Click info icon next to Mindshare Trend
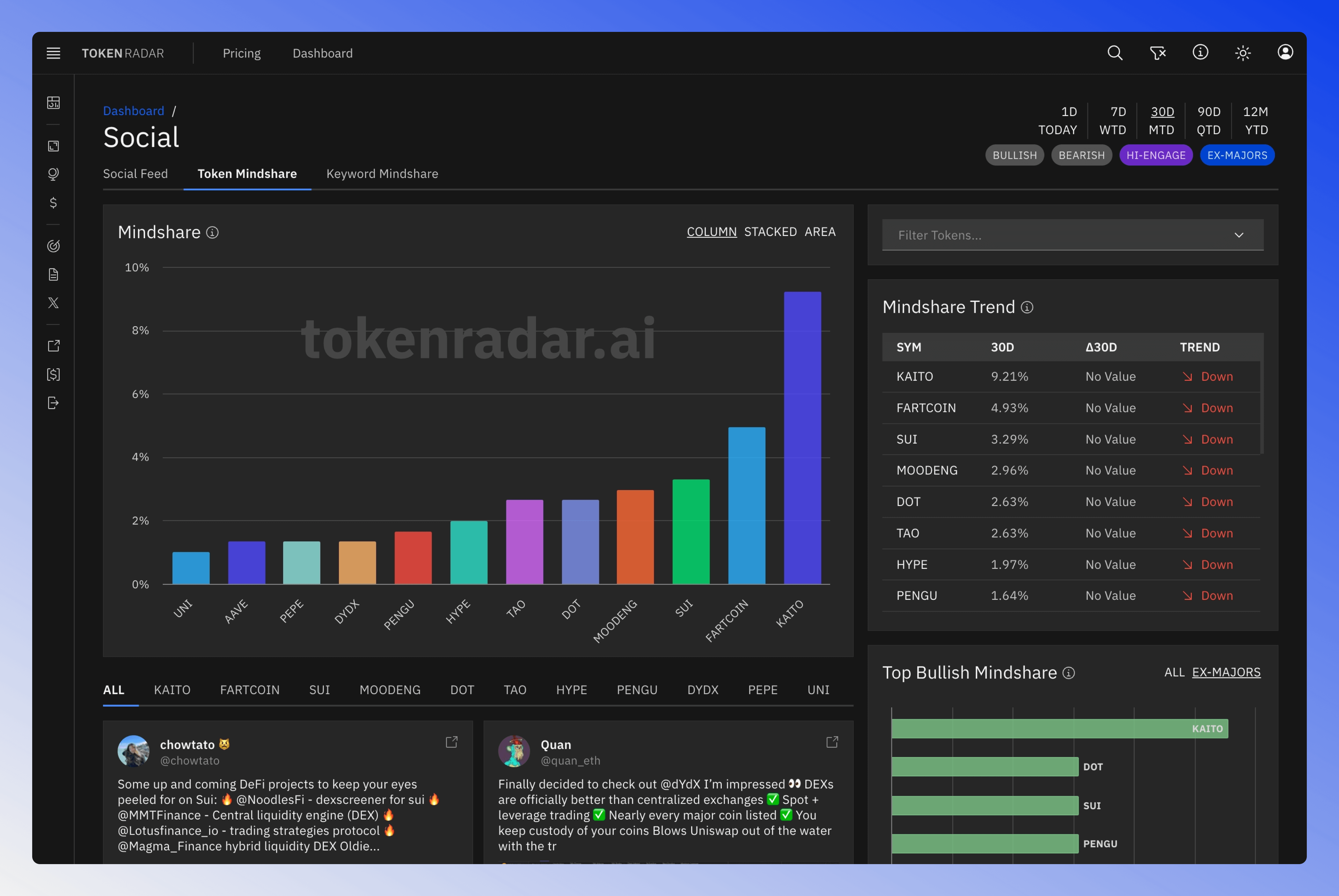 (1027, 307)
